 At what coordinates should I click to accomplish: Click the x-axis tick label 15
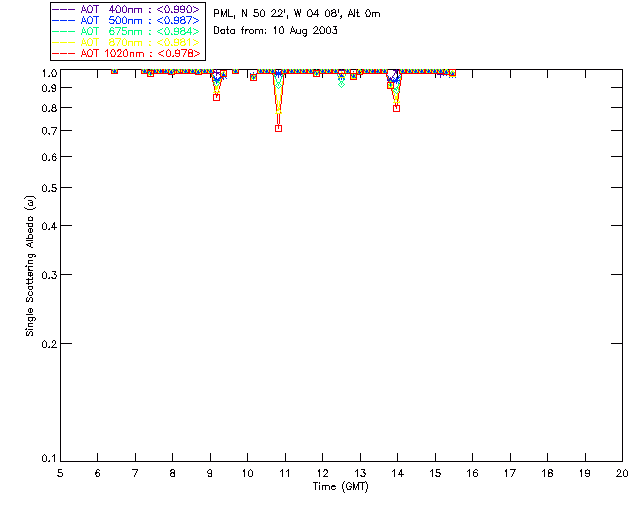(x=435, y=473)
